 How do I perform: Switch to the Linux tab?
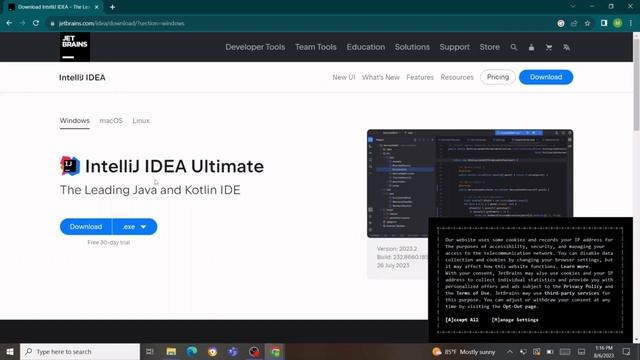click(141, 121)
